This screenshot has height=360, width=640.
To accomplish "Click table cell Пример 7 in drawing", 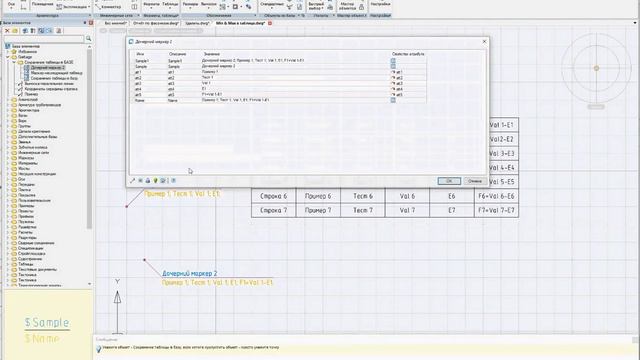I will pyautogui.click(x=318, y=211).
